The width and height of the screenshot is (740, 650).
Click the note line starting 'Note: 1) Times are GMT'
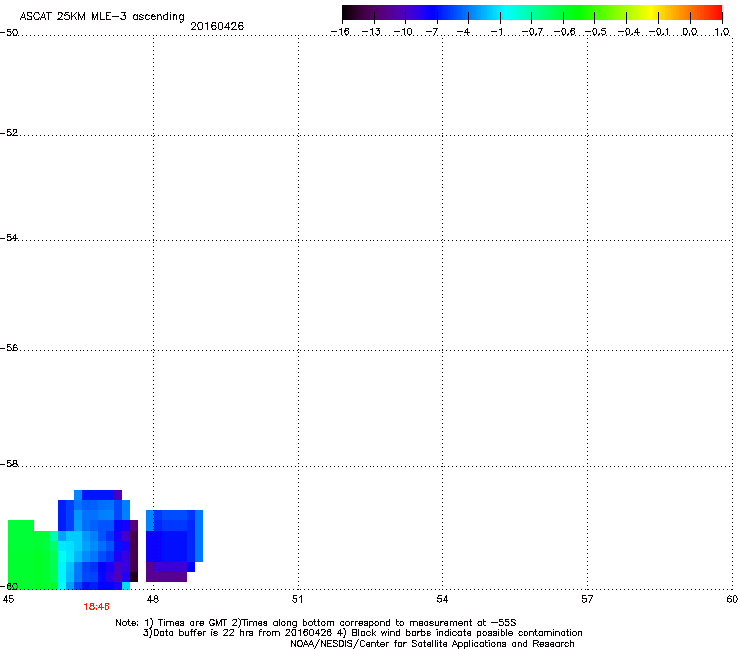click(316, 623)
